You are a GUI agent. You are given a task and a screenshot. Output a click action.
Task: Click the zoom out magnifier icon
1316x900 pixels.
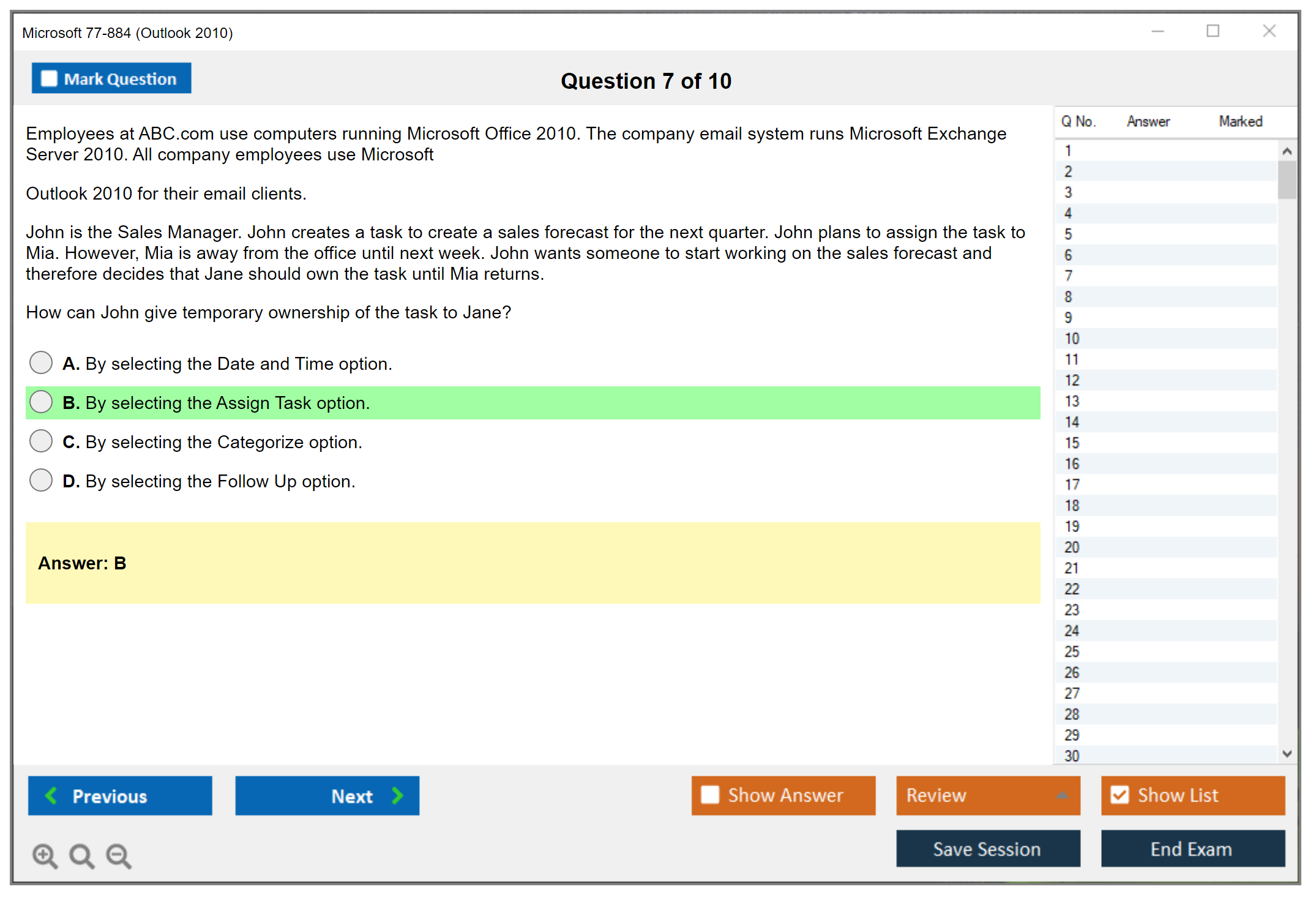(x=118, y=855)
